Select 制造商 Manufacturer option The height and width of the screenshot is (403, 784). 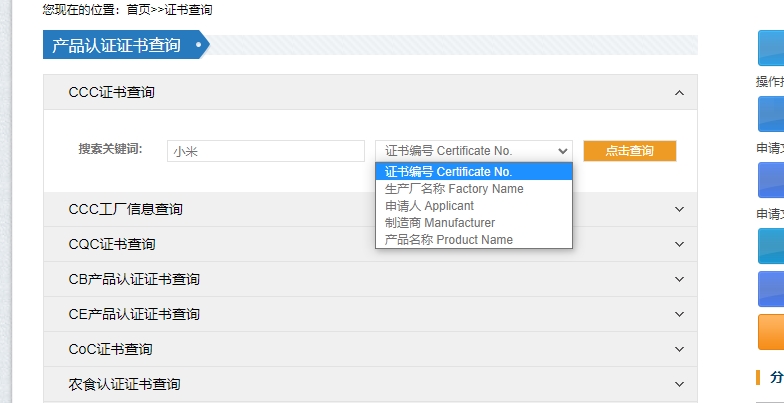(440, 223)
